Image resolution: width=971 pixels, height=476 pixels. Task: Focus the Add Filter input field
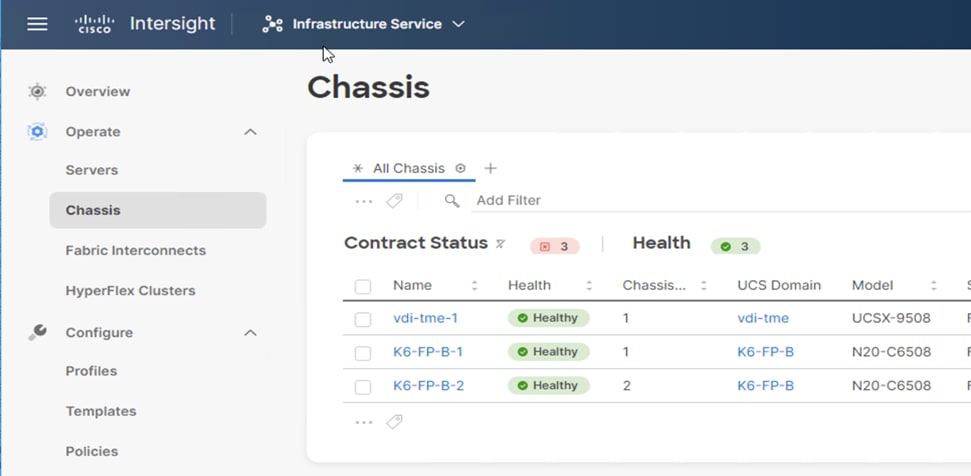click(x=721, y=201)
